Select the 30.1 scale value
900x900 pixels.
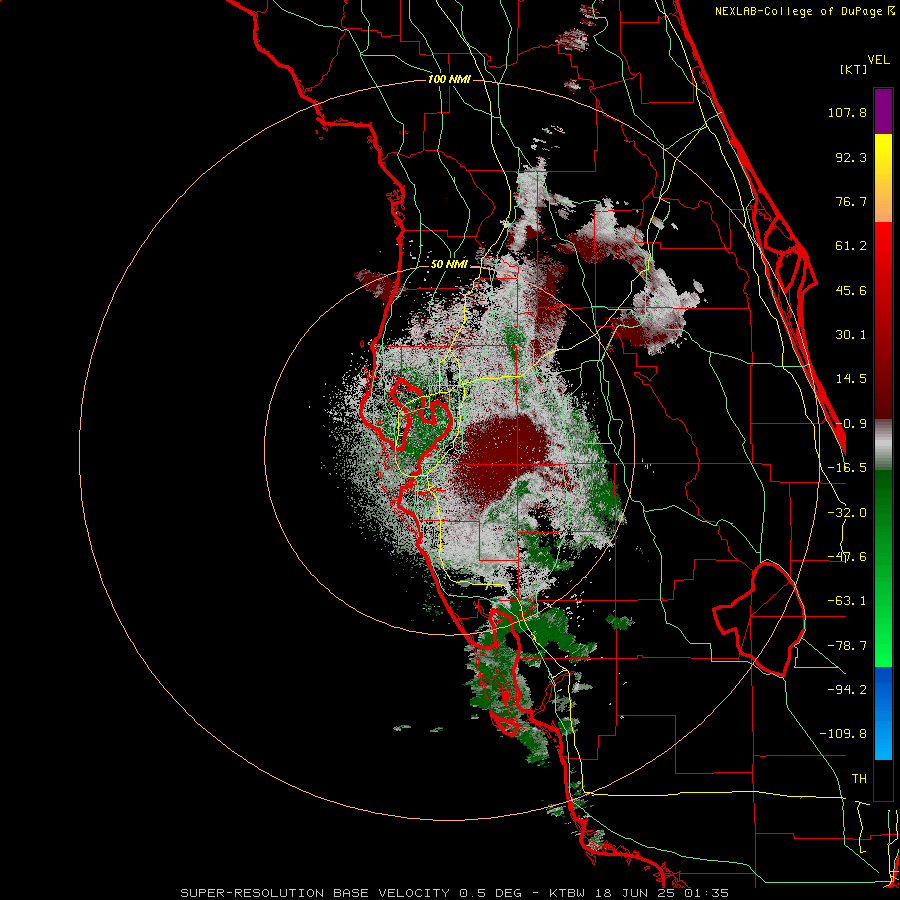[851, 335]
